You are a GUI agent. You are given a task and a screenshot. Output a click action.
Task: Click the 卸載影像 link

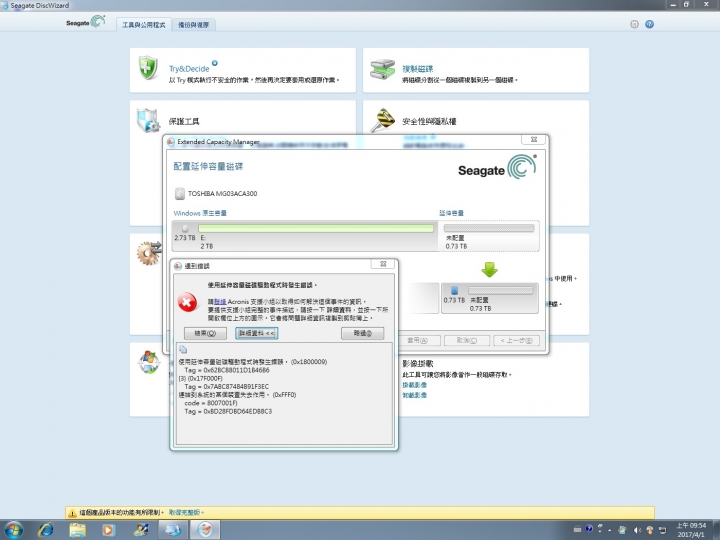[x=415, y=395]
